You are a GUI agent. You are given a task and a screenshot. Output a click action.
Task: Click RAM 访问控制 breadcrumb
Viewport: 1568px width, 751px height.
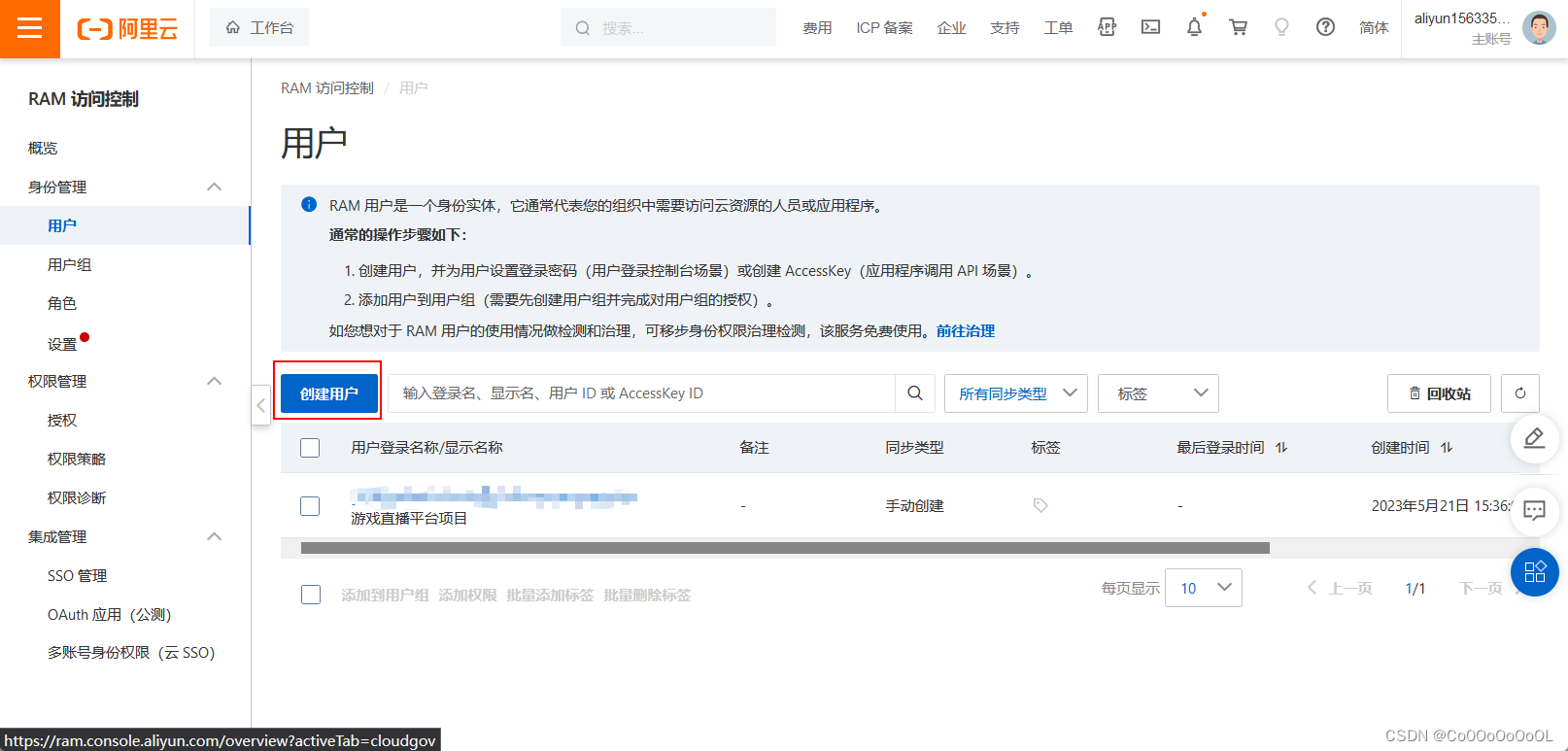pyautogui.click(x=327, y=87)
